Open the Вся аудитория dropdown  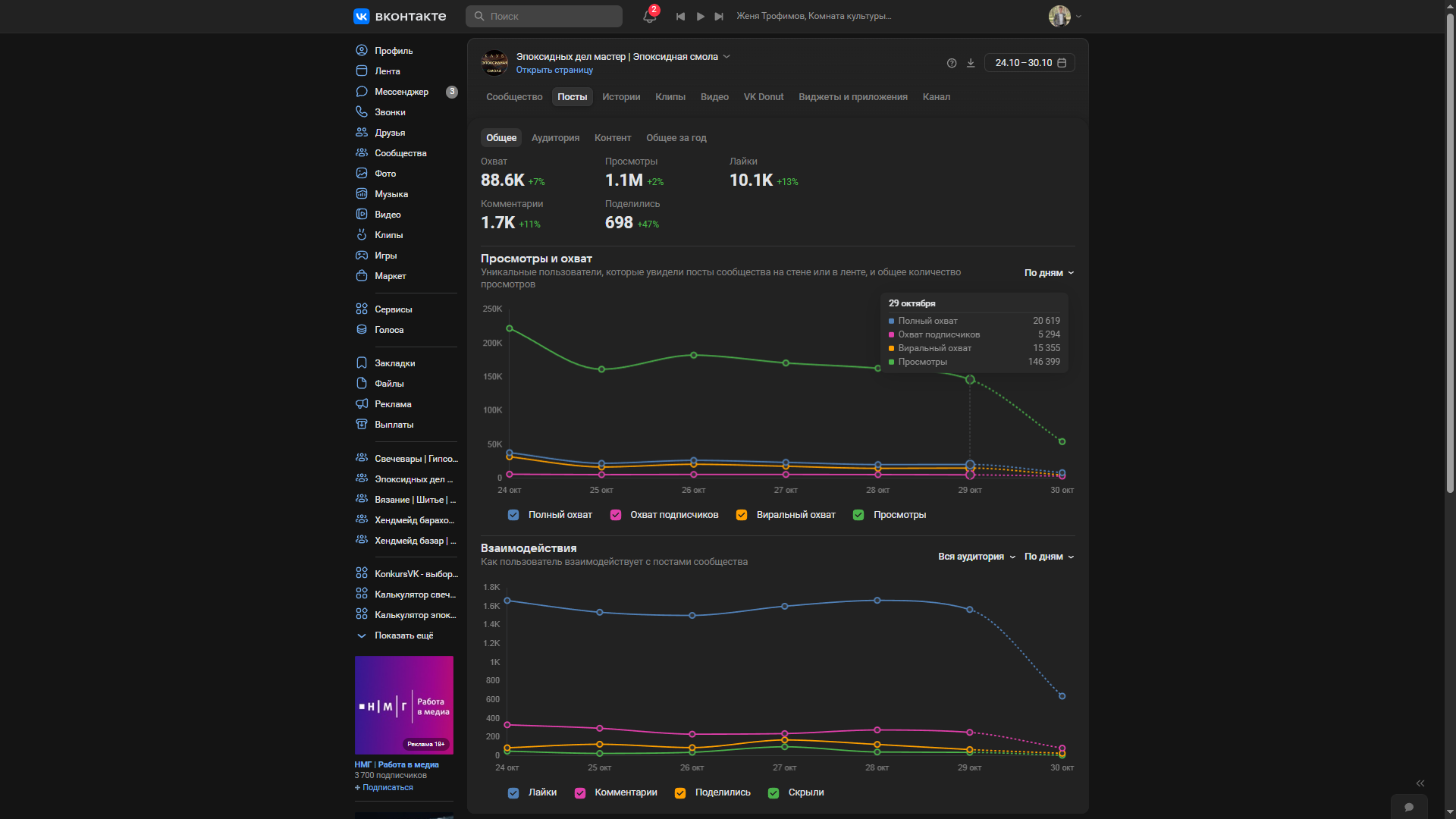[x=976, y=557]
